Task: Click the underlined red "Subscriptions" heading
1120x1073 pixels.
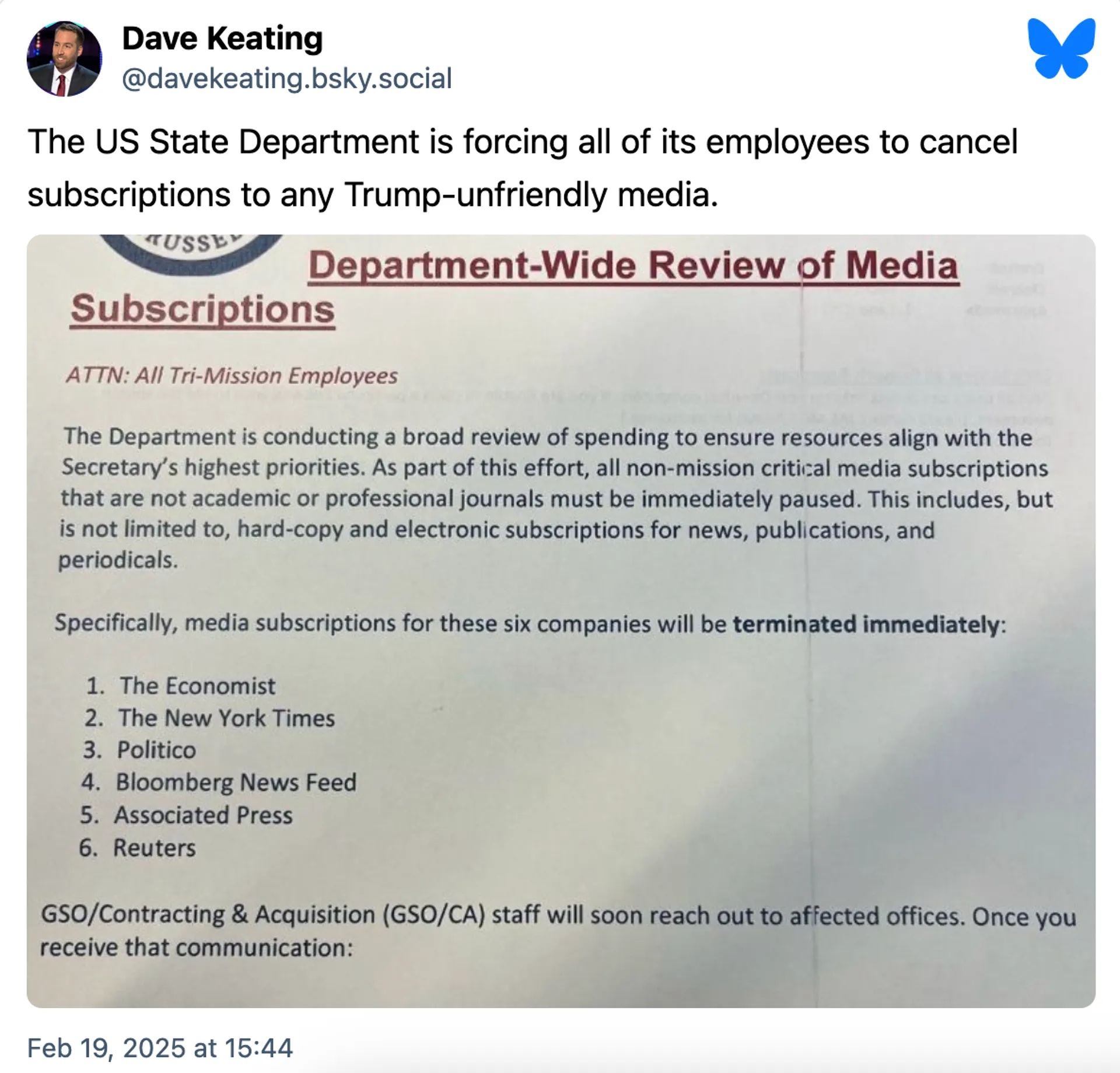Action: tap(202, 309)
